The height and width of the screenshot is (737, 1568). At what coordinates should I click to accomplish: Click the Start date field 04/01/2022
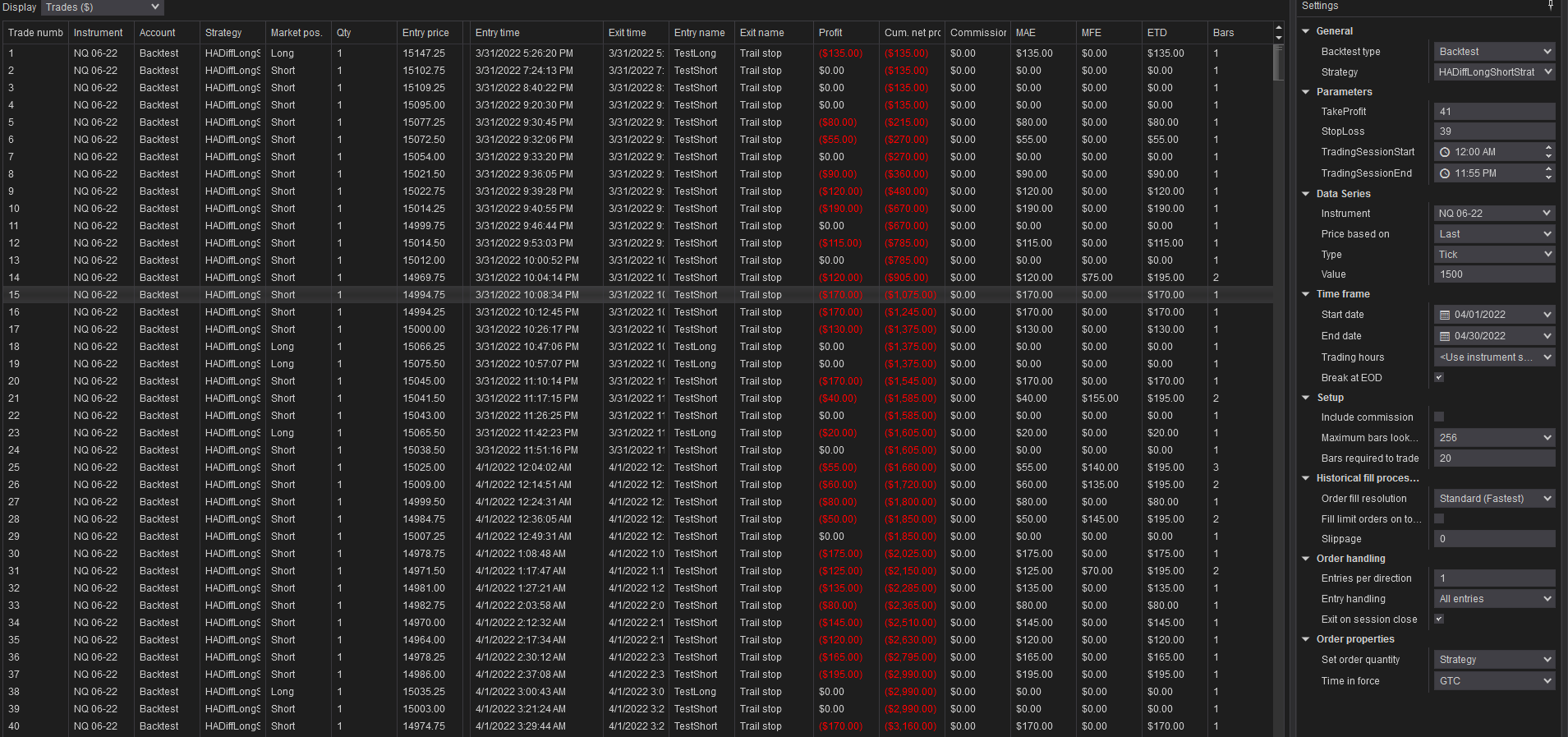pyautogui.click(x=1494, y=315)
